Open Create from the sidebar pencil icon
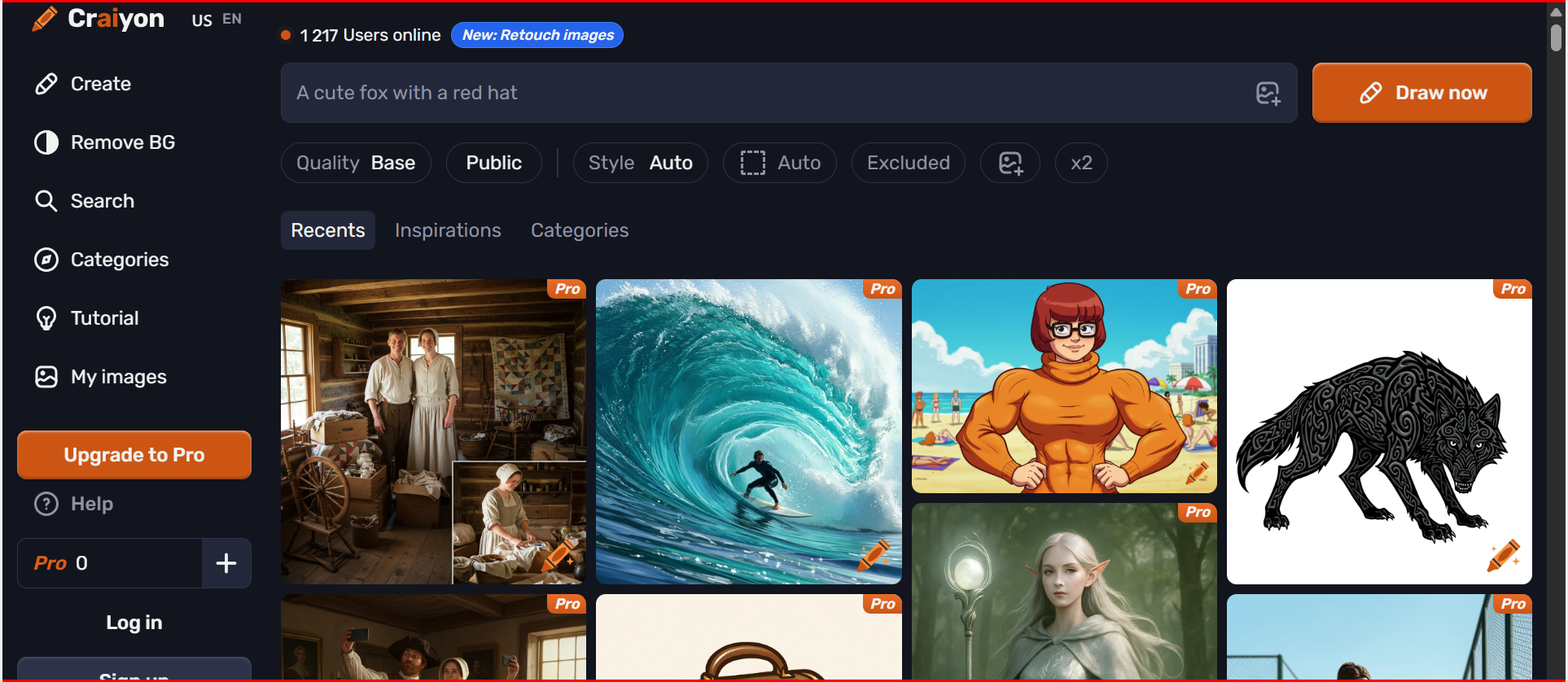This screenshot has height=682, width=1568. [46, 84]
